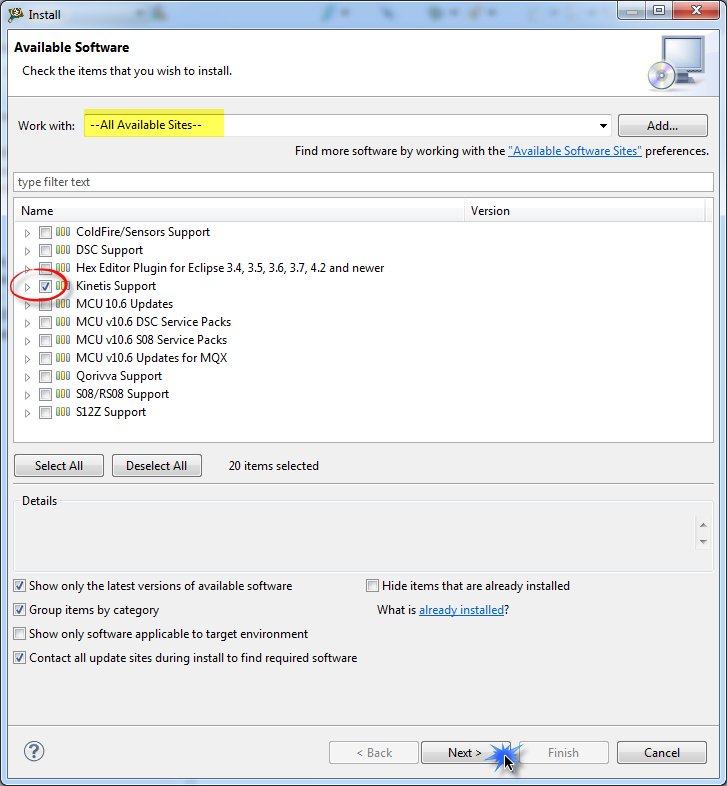
Task: Click the type filter text field
Action: tap(364, 182)
